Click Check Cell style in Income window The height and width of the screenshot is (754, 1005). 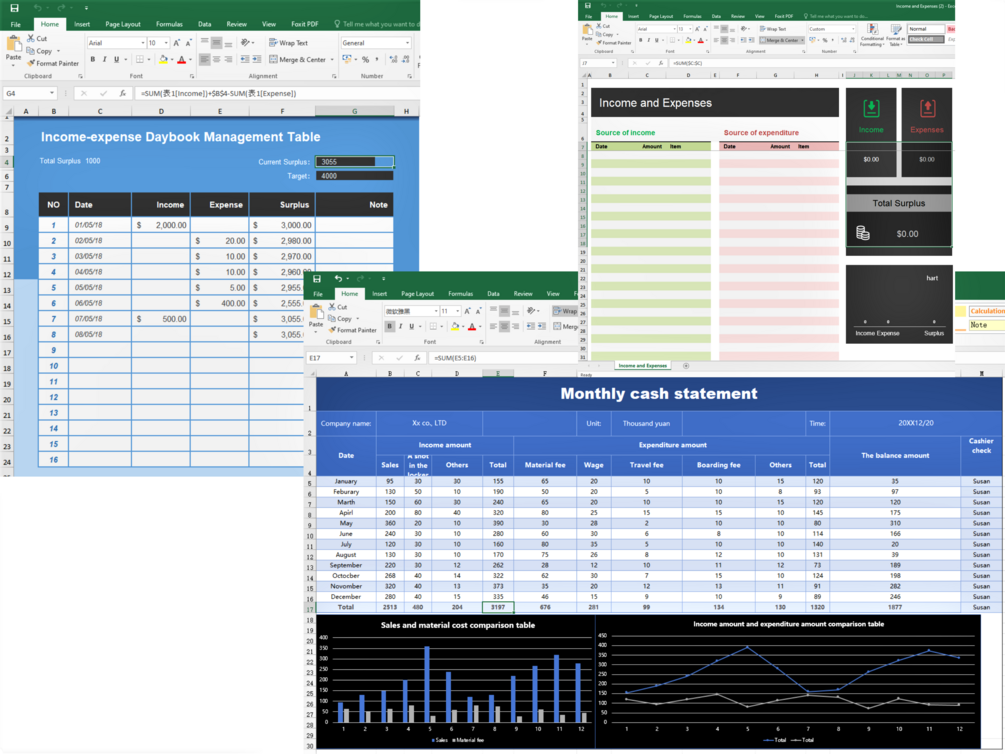coord(926,39)
